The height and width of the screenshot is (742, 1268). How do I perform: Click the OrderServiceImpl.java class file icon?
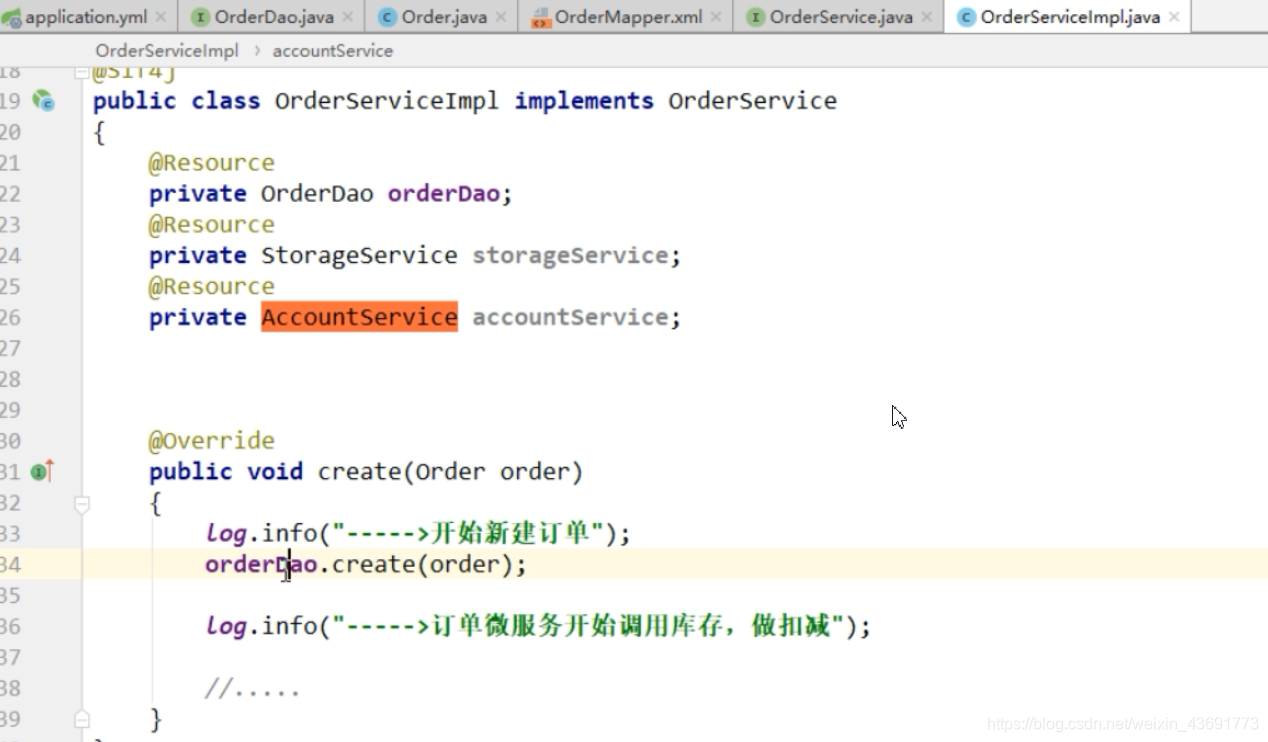[966, 17]
